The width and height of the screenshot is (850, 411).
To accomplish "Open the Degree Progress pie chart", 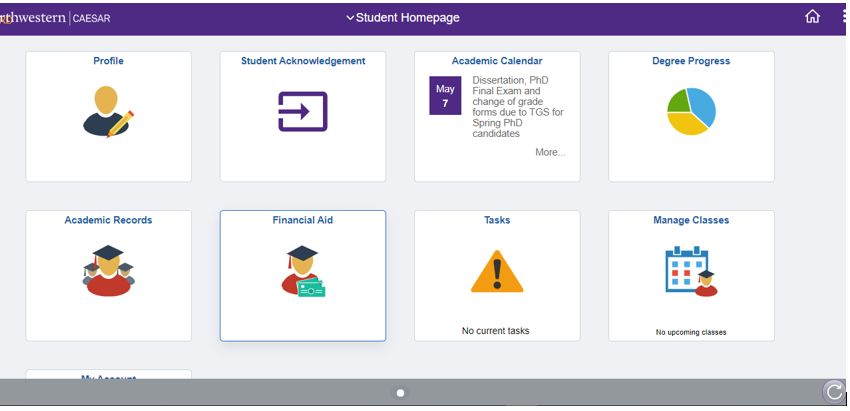I will 691,111.
